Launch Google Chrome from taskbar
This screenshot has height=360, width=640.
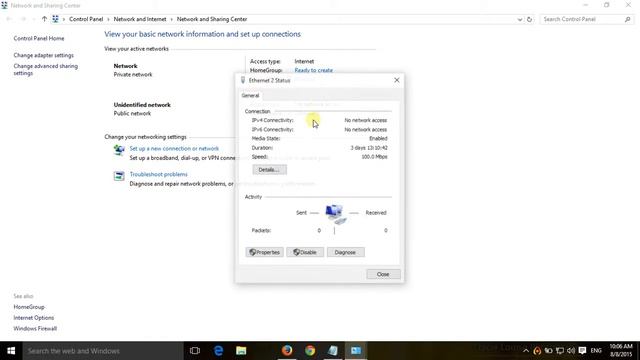310,351
